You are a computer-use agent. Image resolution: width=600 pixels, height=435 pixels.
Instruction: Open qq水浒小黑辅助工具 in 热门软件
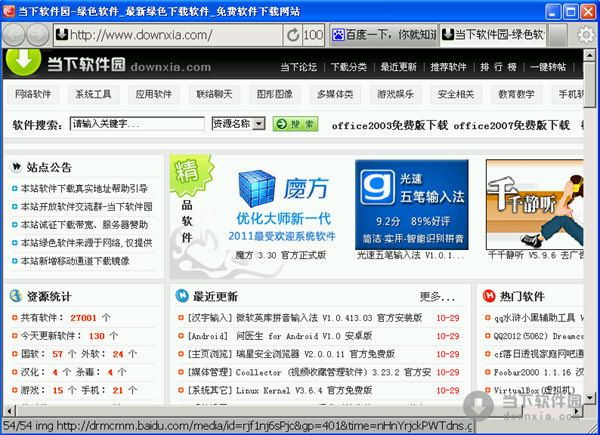click(538, 318)
